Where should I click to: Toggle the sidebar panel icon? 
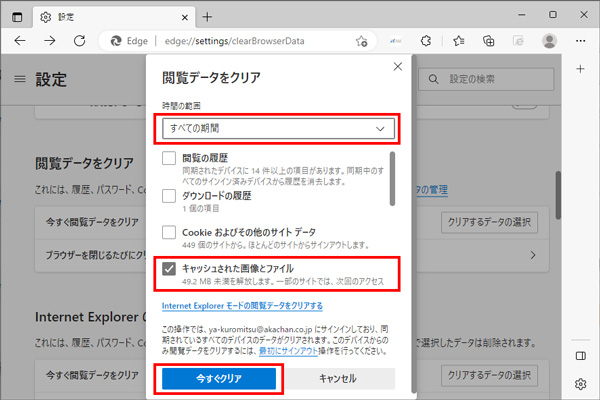coord(580,356)
